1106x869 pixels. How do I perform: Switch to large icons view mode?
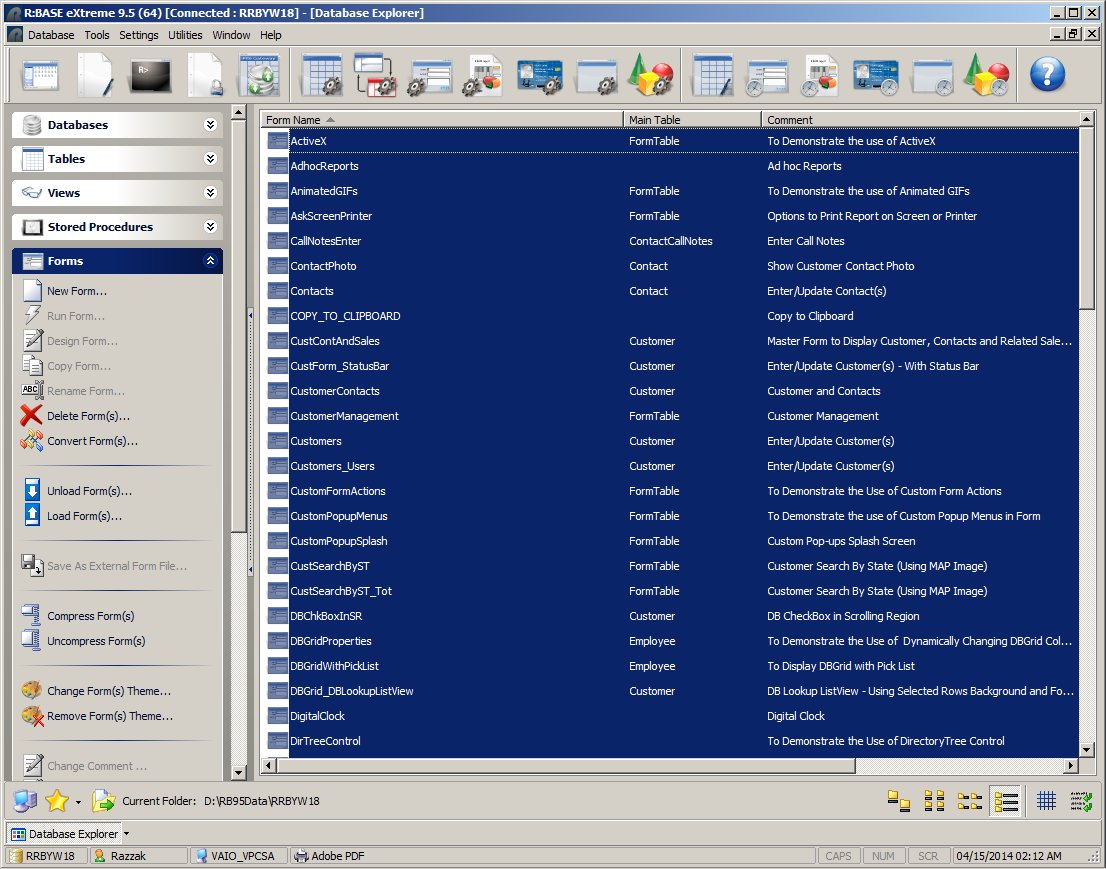click(x=899, y=801)
